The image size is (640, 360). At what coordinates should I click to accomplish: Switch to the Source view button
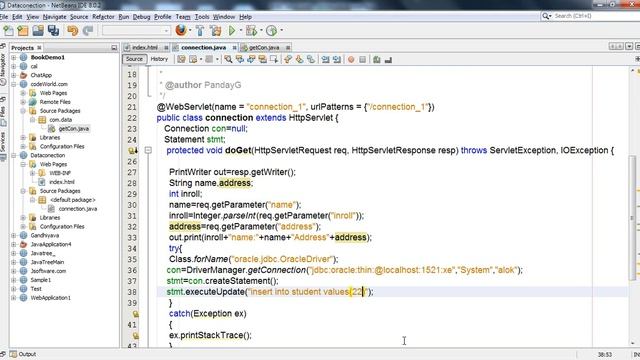pos(134,59)
